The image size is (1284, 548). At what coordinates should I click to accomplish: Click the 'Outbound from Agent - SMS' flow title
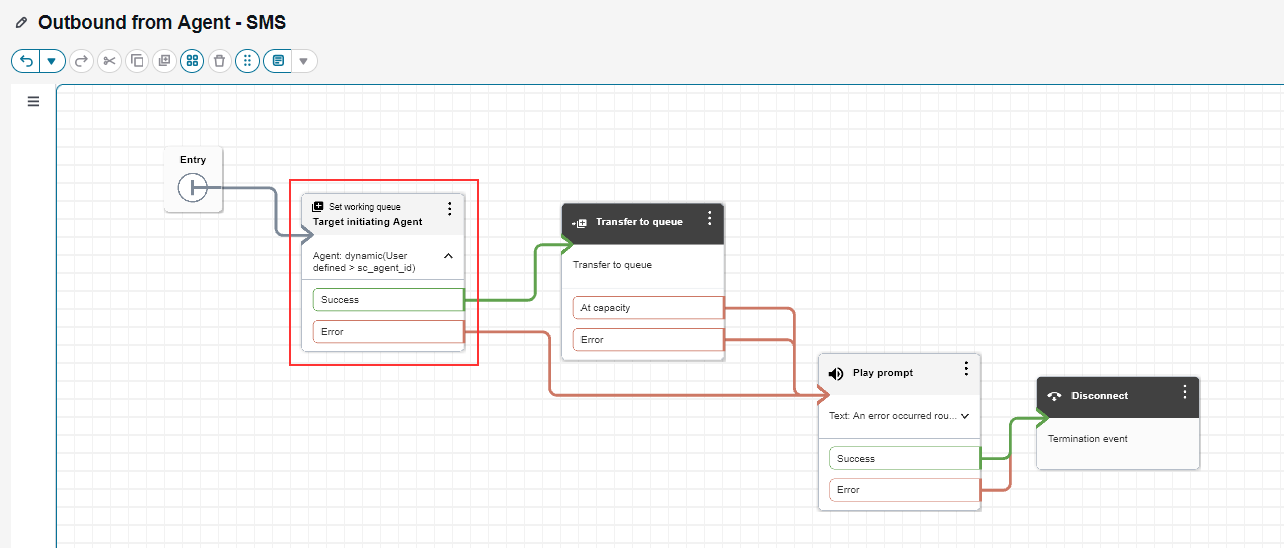click(x=162, y=22)
